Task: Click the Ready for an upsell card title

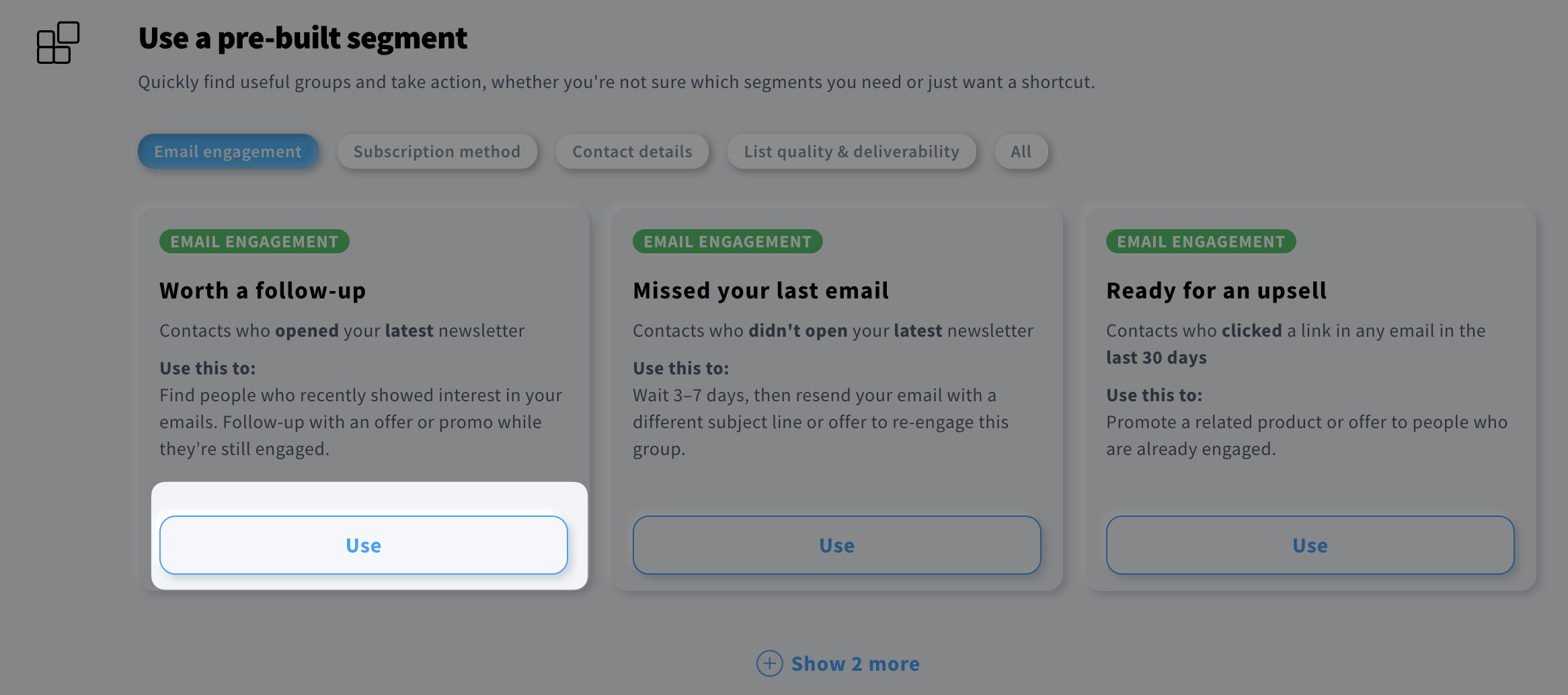Action: (1216, 290)
